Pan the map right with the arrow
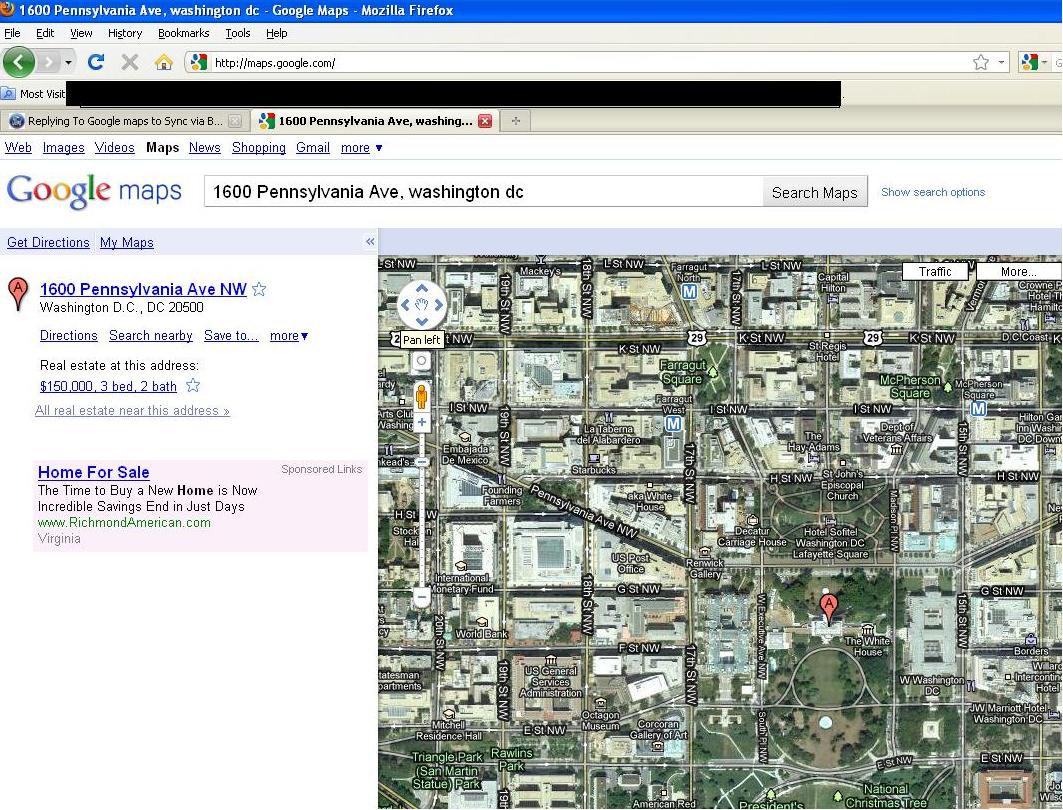This screenshot has width=1063, height=810. click(439, 305)
